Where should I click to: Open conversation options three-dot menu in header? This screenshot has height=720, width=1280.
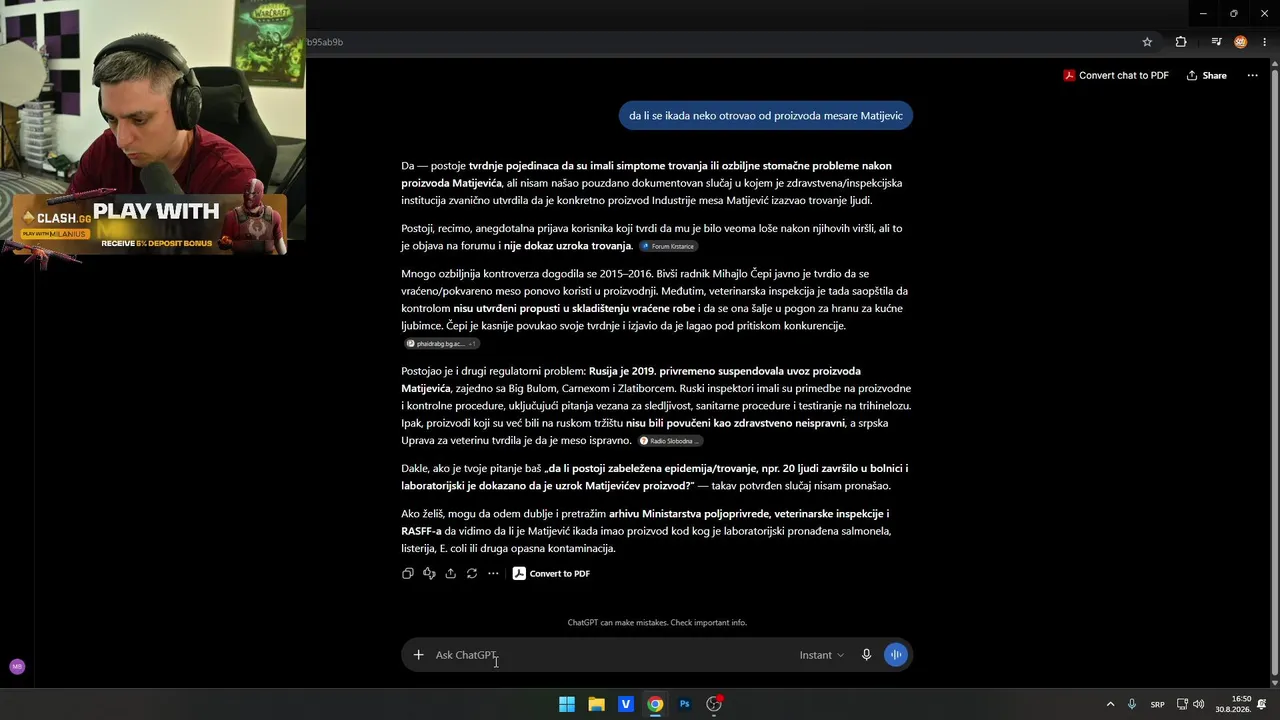click(1252, 75)
